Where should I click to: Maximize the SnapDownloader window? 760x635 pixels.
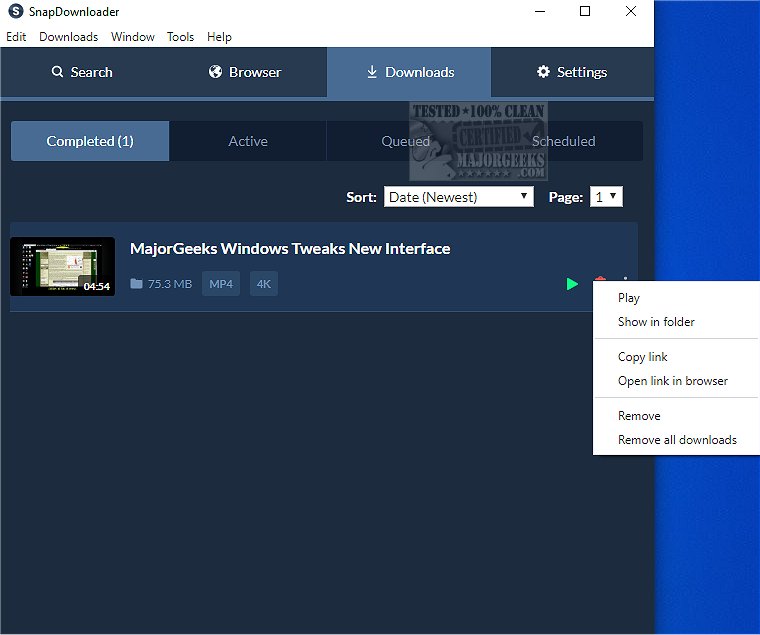pos(585,11)
